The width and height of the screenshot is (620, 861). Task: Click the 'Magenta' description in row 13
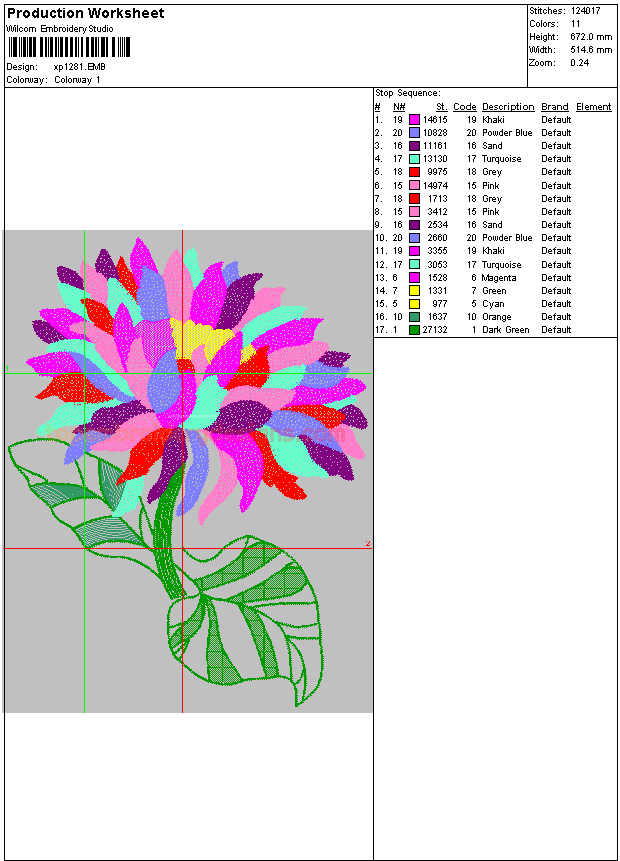499,278
